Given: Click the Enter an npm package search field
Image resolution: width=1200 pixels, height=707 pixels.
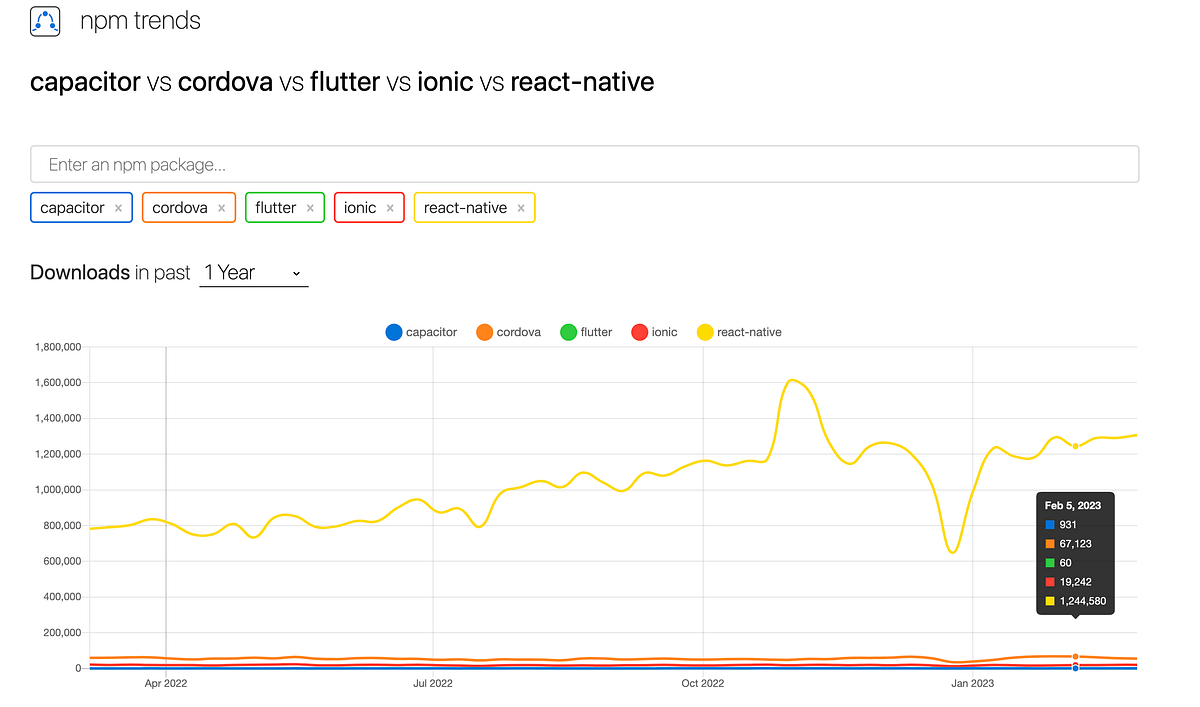Looking at the screenshot, I should tap(585, 164).
